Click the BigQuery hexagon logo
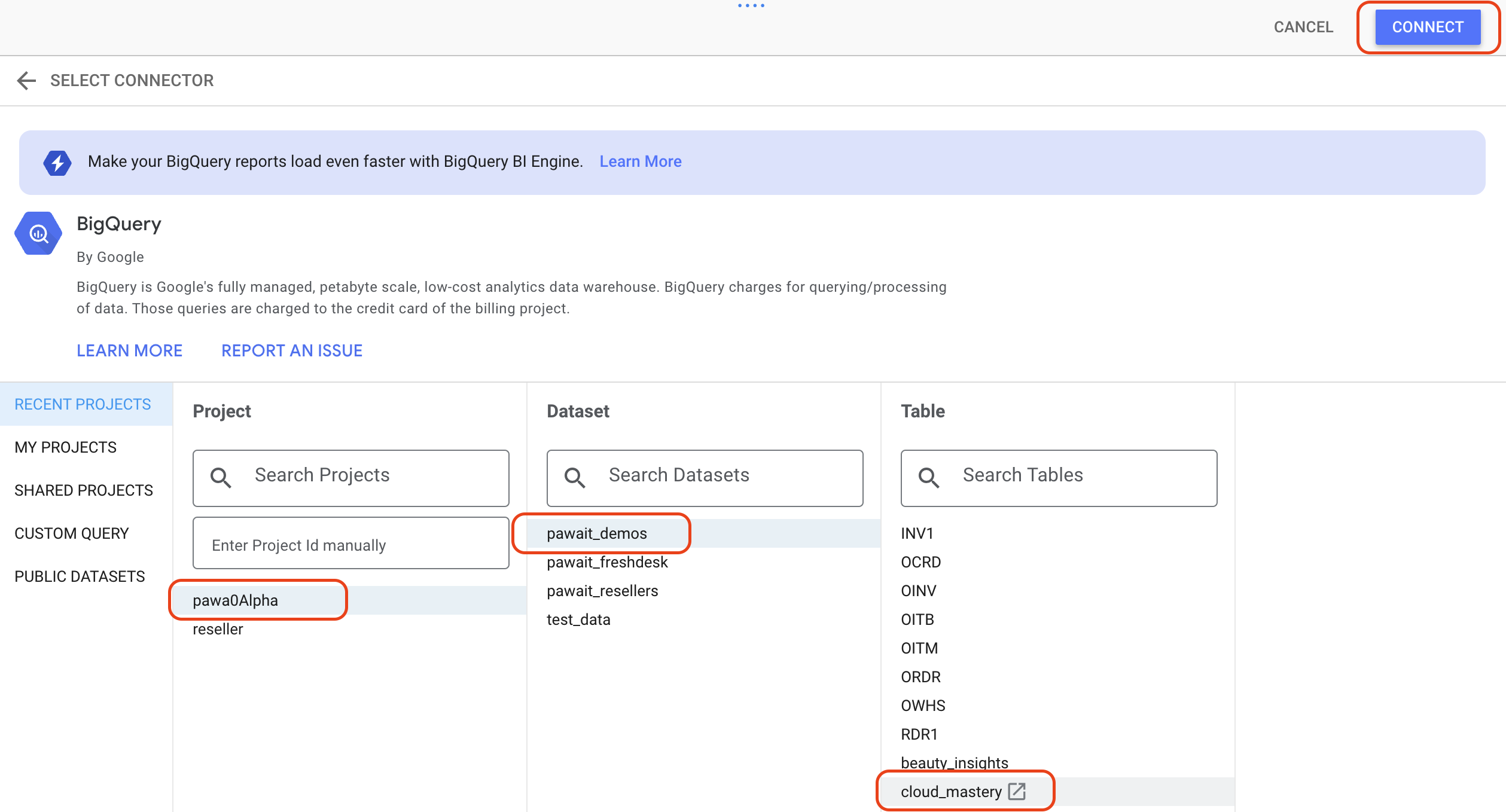This screenshot has height=812, width=1506. 38,233
